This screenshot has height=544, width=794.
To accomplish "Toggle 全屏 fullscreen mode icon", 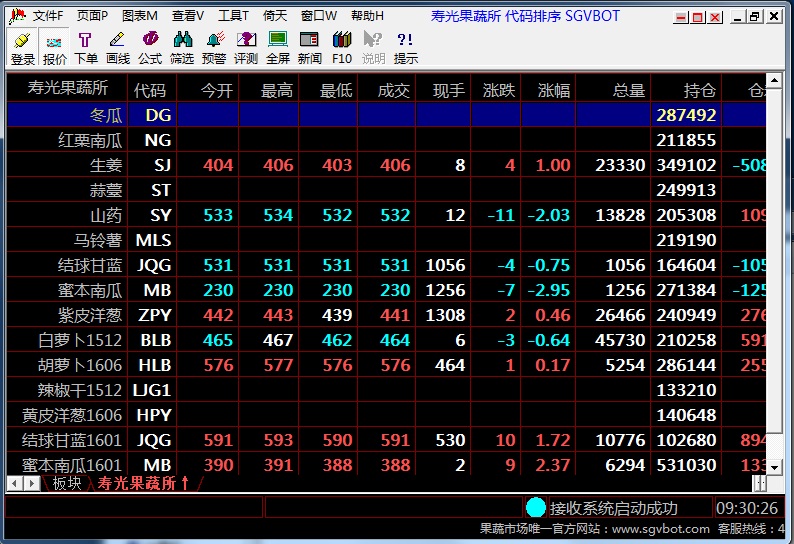I will 278,47.
